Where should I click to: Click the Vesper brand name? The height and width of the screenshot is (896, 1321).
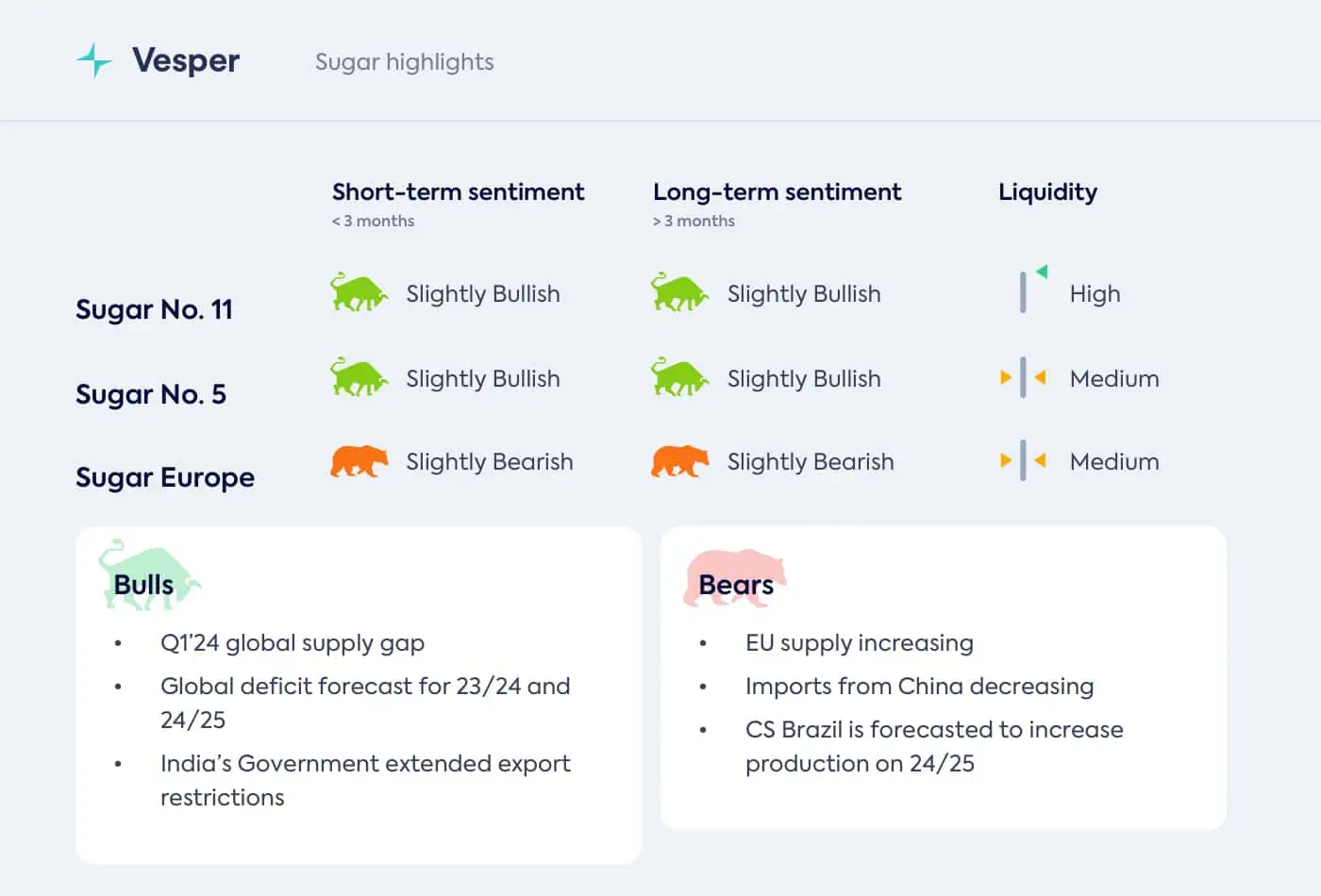pyautogui.click(x=186, y=60)
